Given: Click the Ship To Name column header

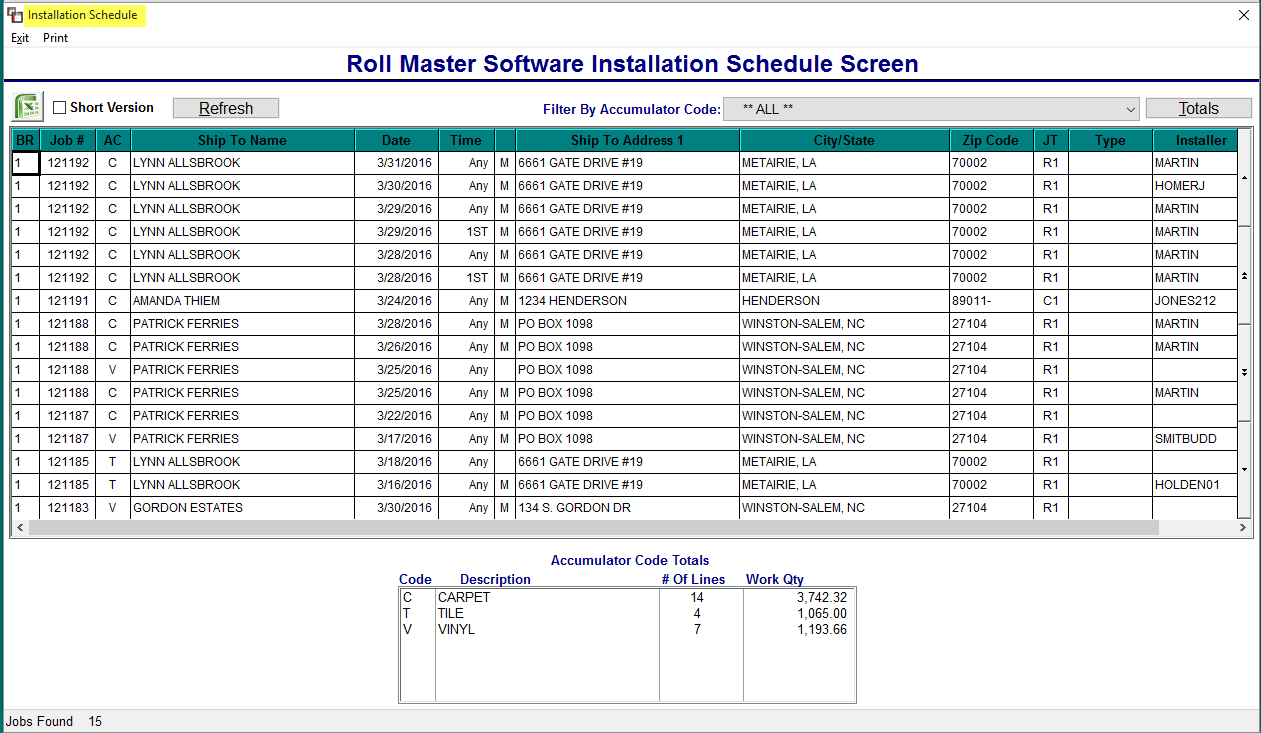Looking at the screenshot, I should click(x=242, y=140).
